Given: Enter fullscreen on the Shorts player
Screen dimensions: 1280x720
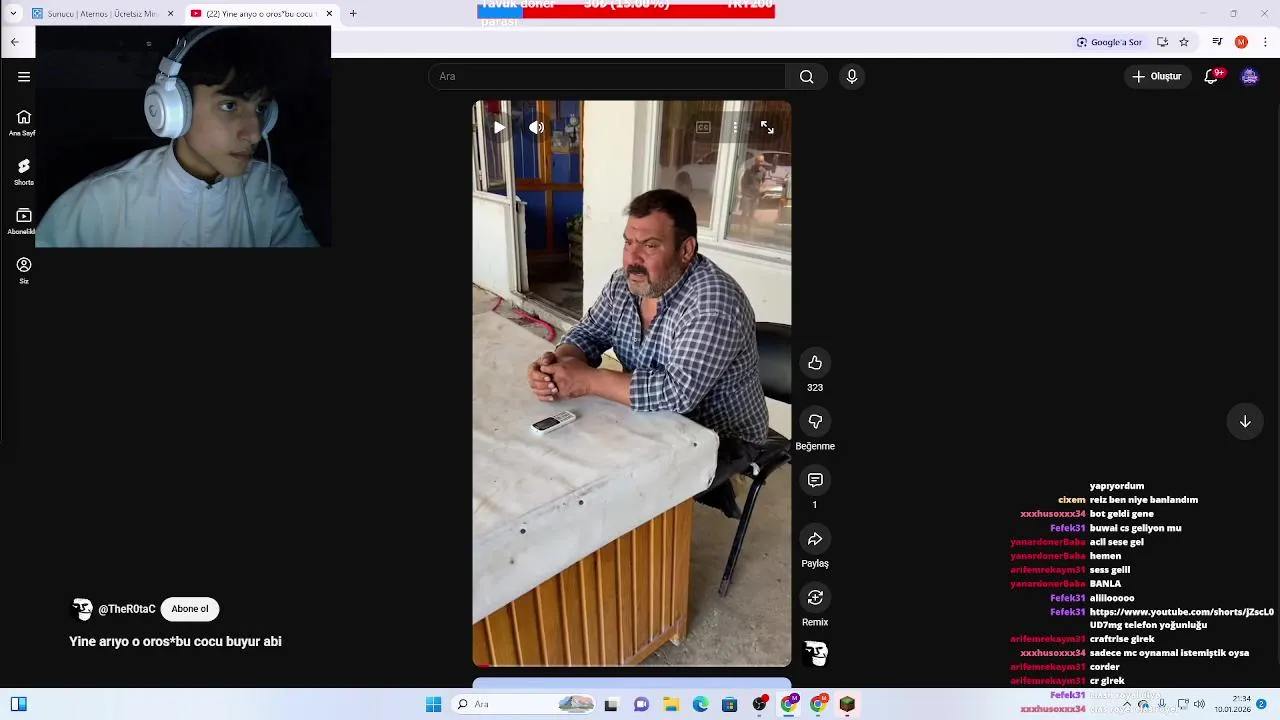Looking at the screenshot, I should (x=767, y=127).
